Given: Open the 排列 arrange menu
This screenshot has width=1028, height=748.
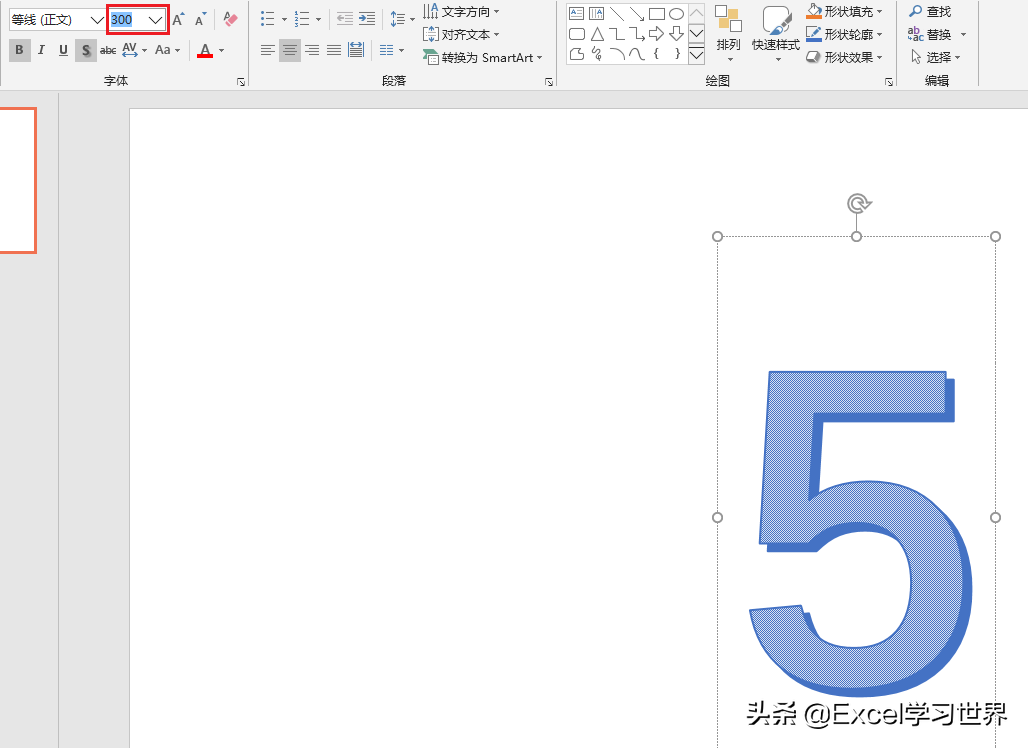Looking at the screenshot, I should tap(728, 34).
